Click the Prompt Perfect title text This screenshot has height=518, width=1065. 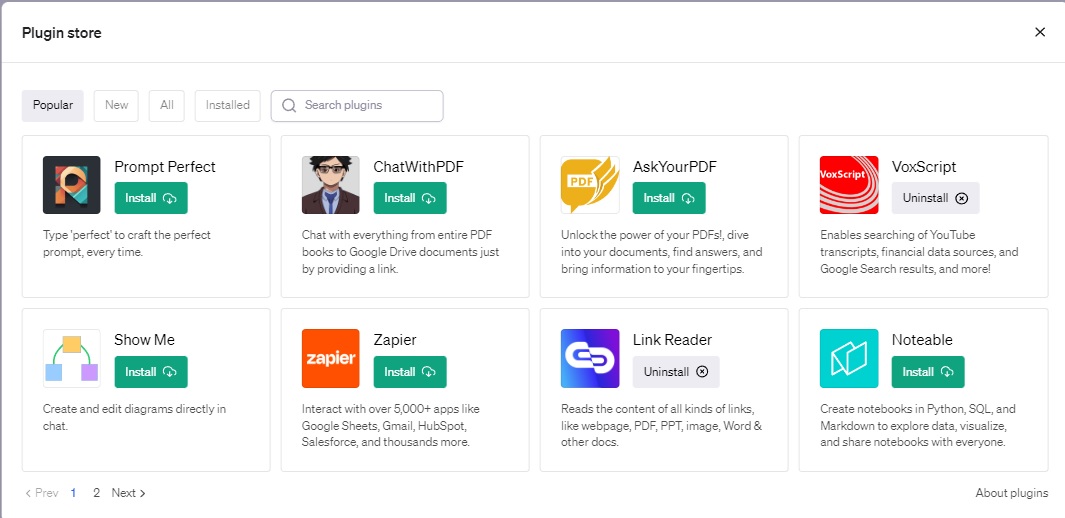[x=165, y=167]
